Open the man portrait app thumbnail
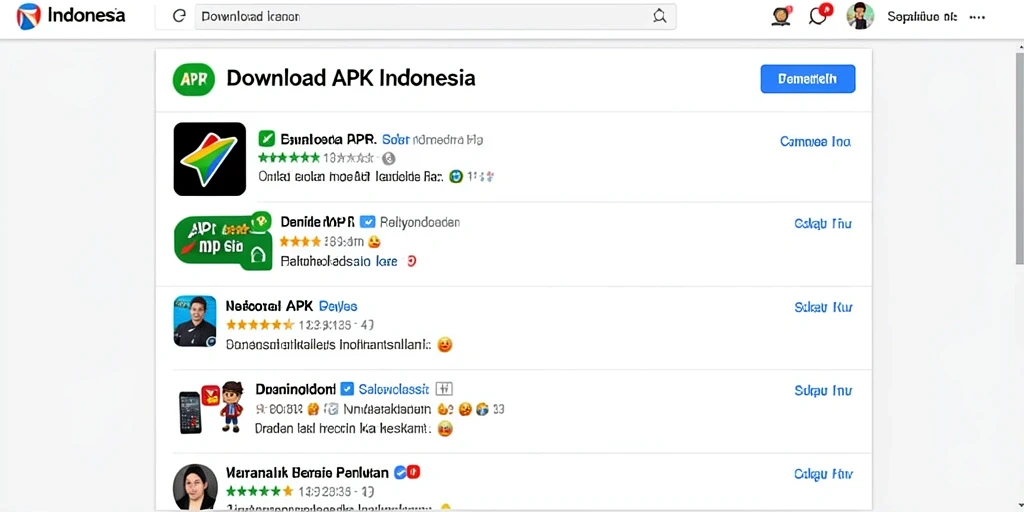 tap(195, 321)
